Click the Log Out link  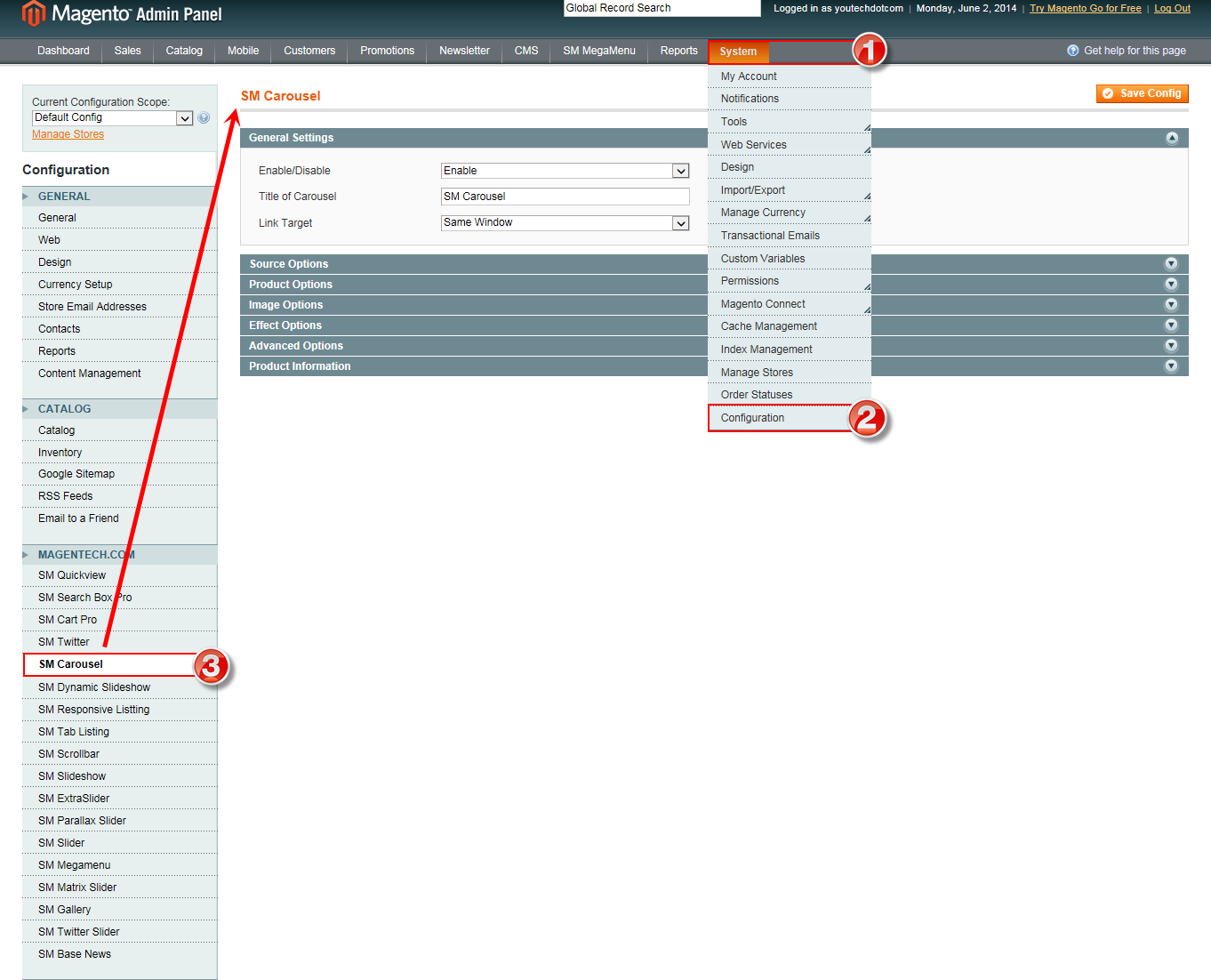pos(1172,8)
